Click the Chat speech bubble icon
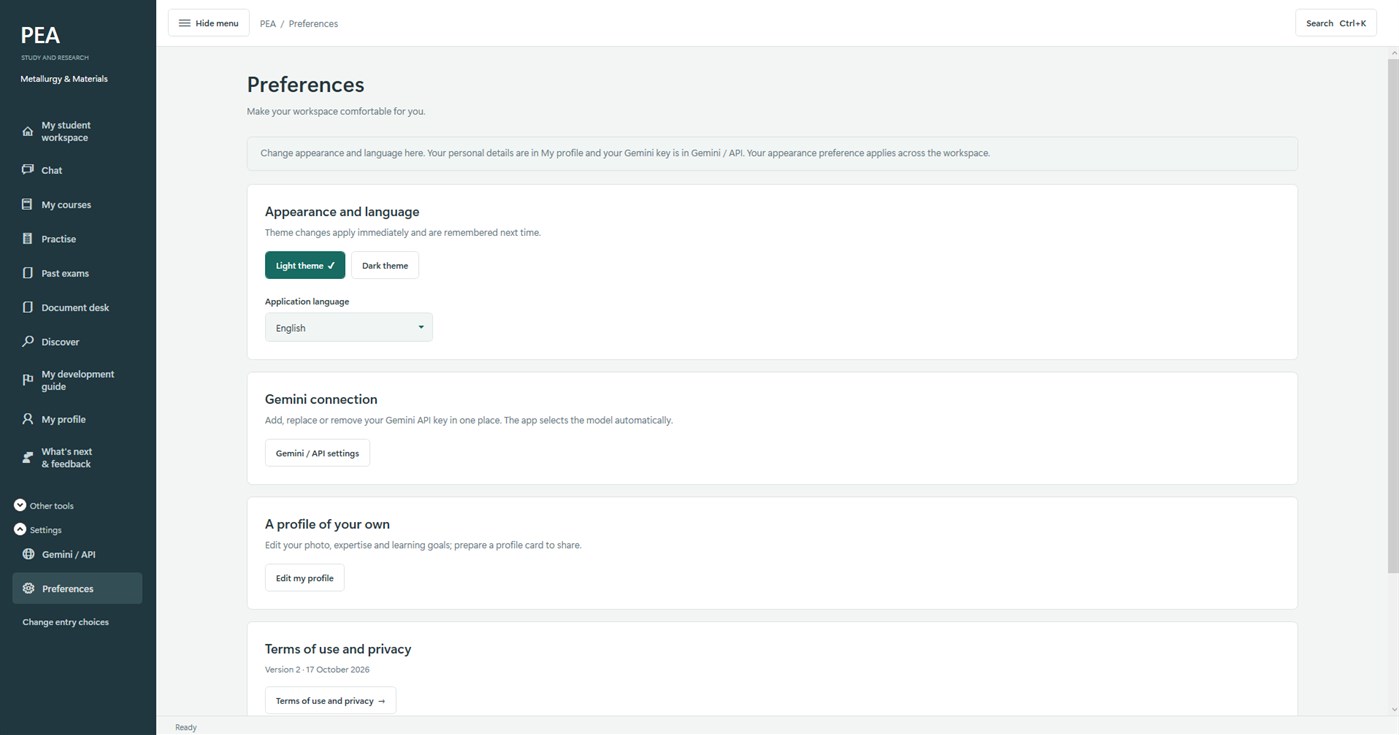 27,170
